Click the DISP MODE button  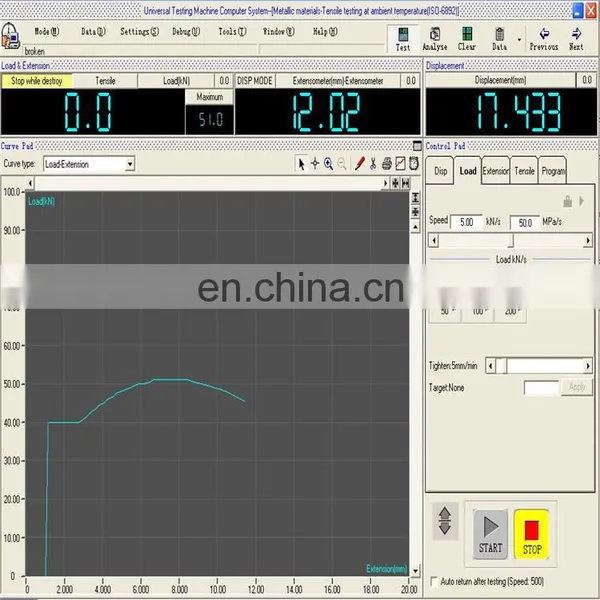[254, 81]
